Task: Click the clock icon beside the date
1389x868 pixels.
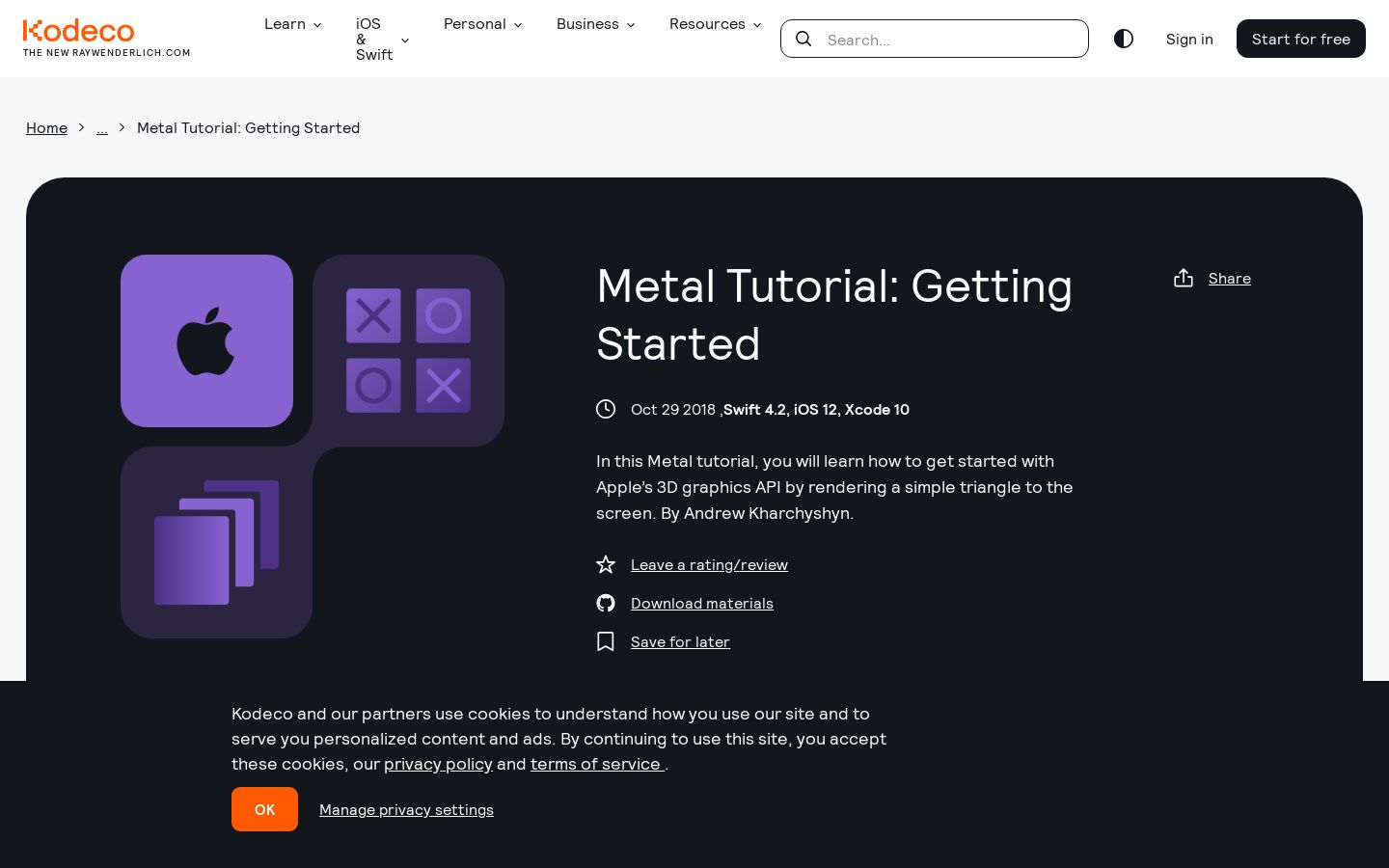Action: pyautogui.click(x=606, y=409)
